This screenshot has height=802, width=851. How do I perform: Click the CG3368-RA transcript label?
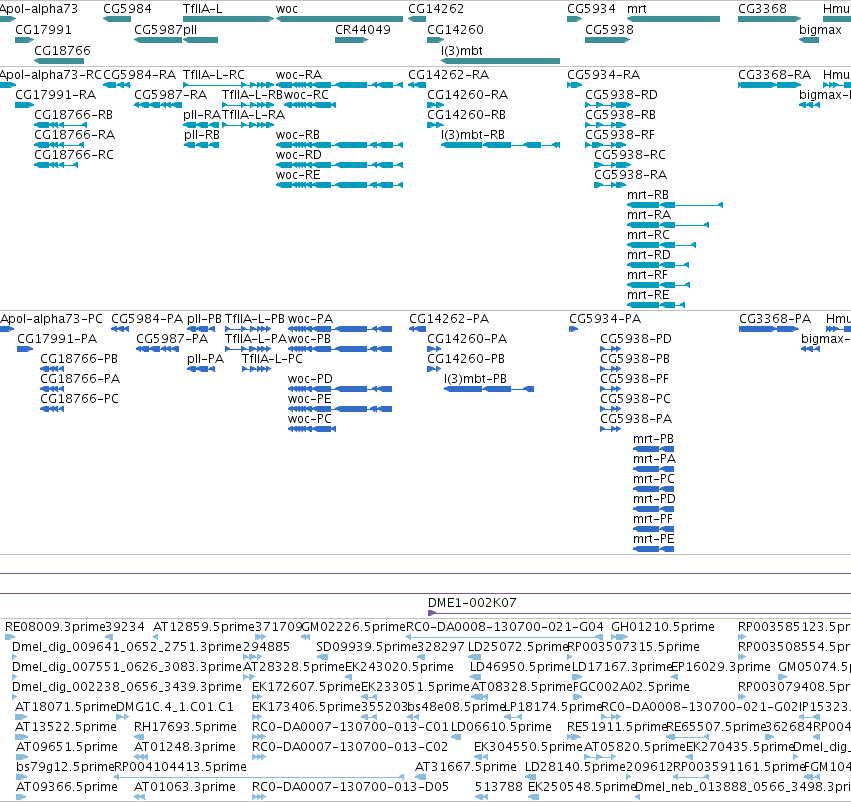774,74
